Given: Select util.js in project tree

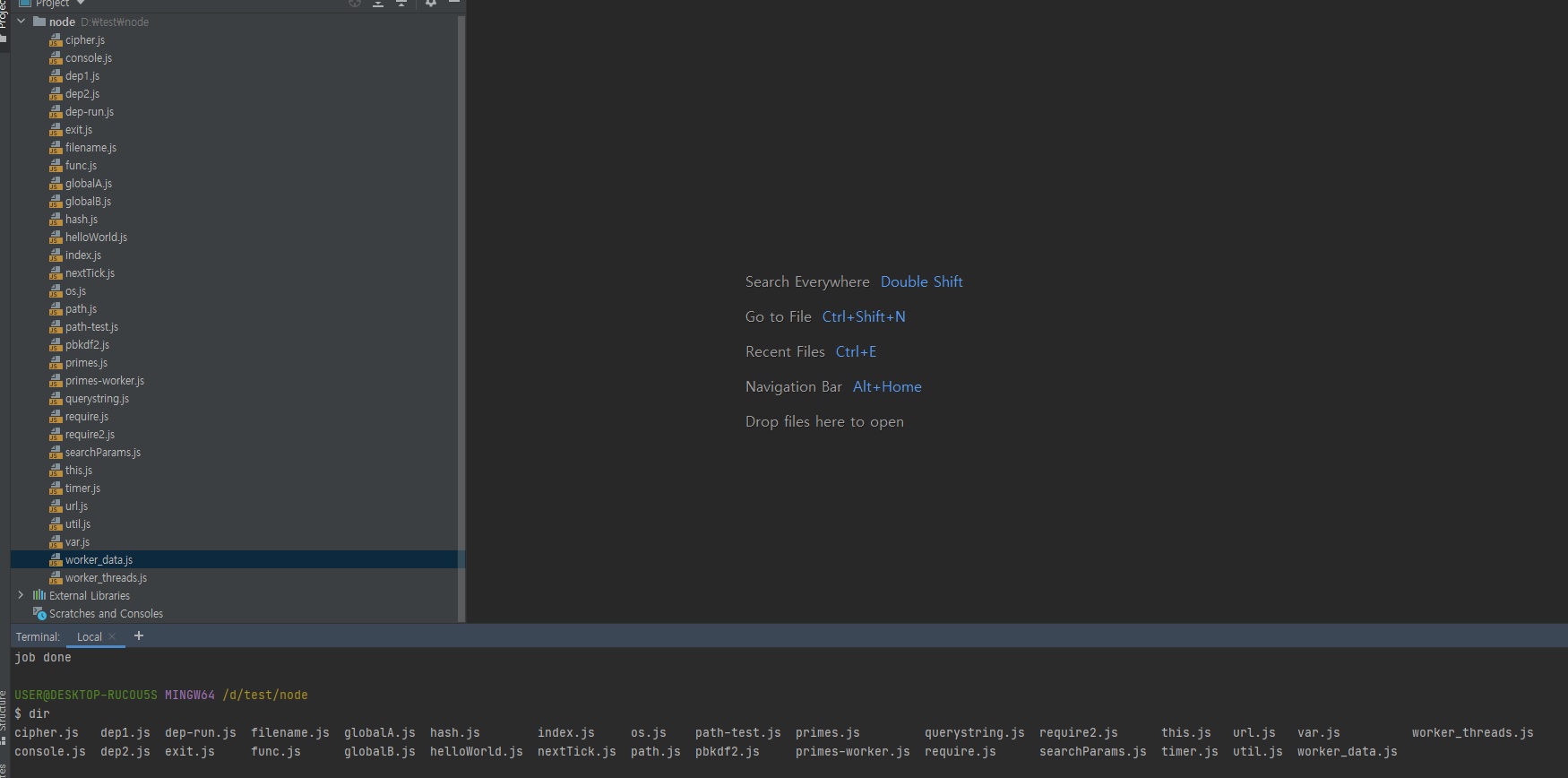Looking at the screenshot, I should [78, 524].
